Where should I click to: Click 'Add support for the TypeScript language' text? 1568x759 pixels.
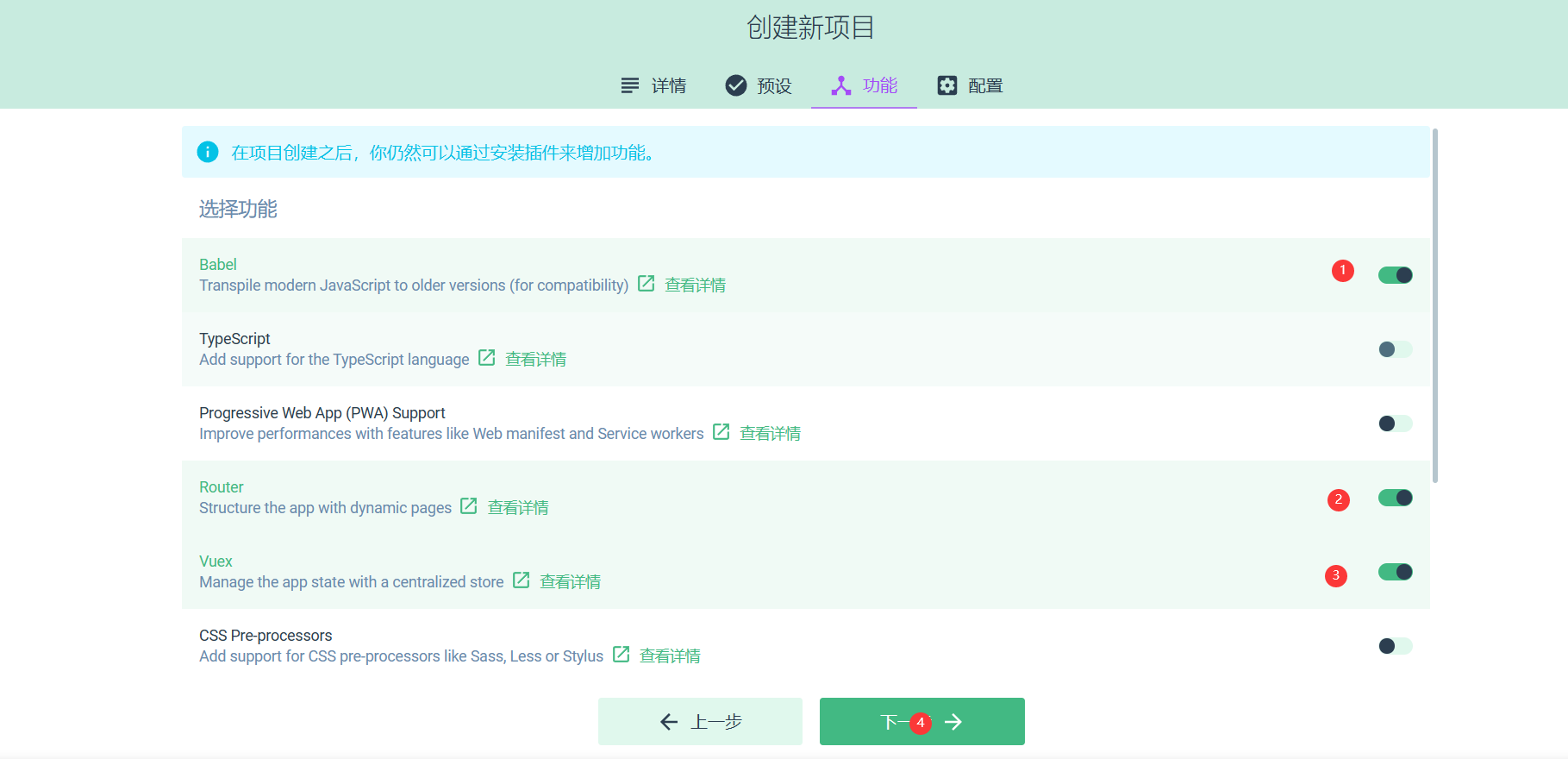(x=334, y=360)
